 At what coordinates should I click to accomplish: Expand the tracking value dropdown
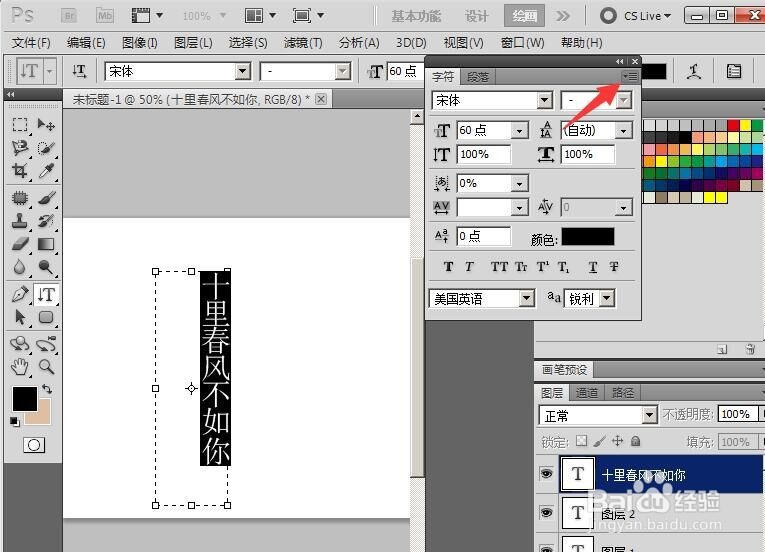tap(519, 207)
